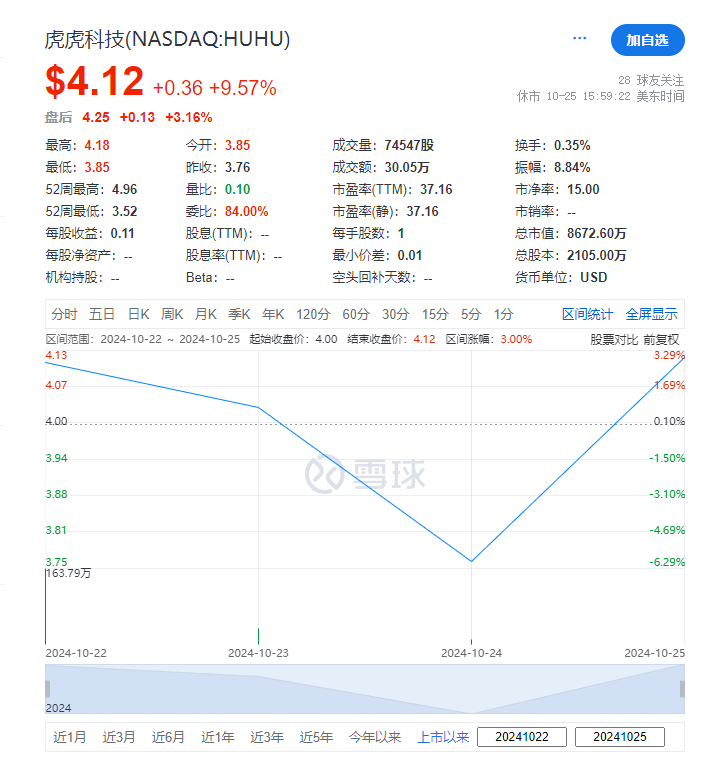Switch chart to 分时 view
The width and height of the screenshot is (711, 765).
click(x=64, y=314)
